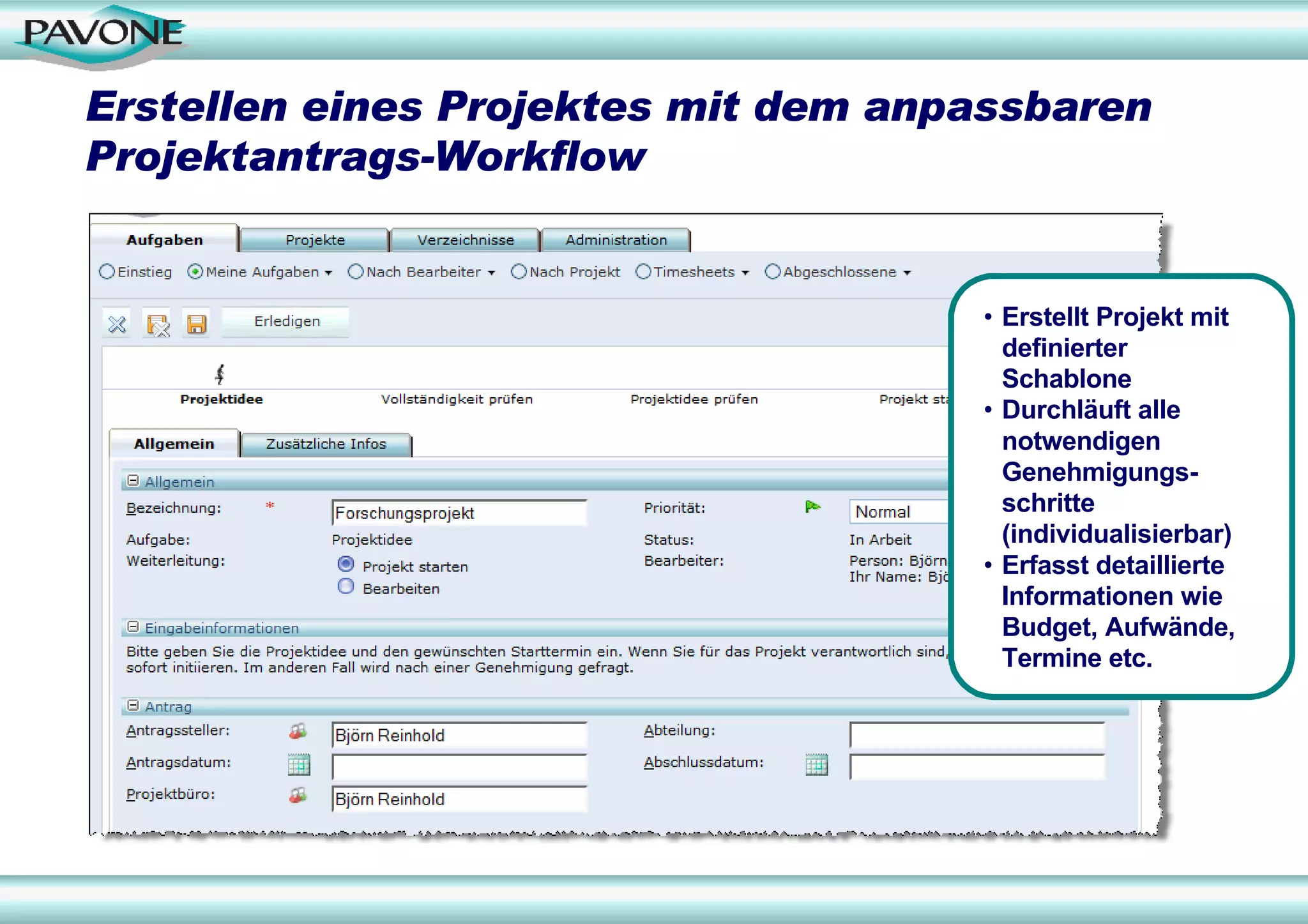
Task: Select the Timesheets radio button
Action: (644, 272)
